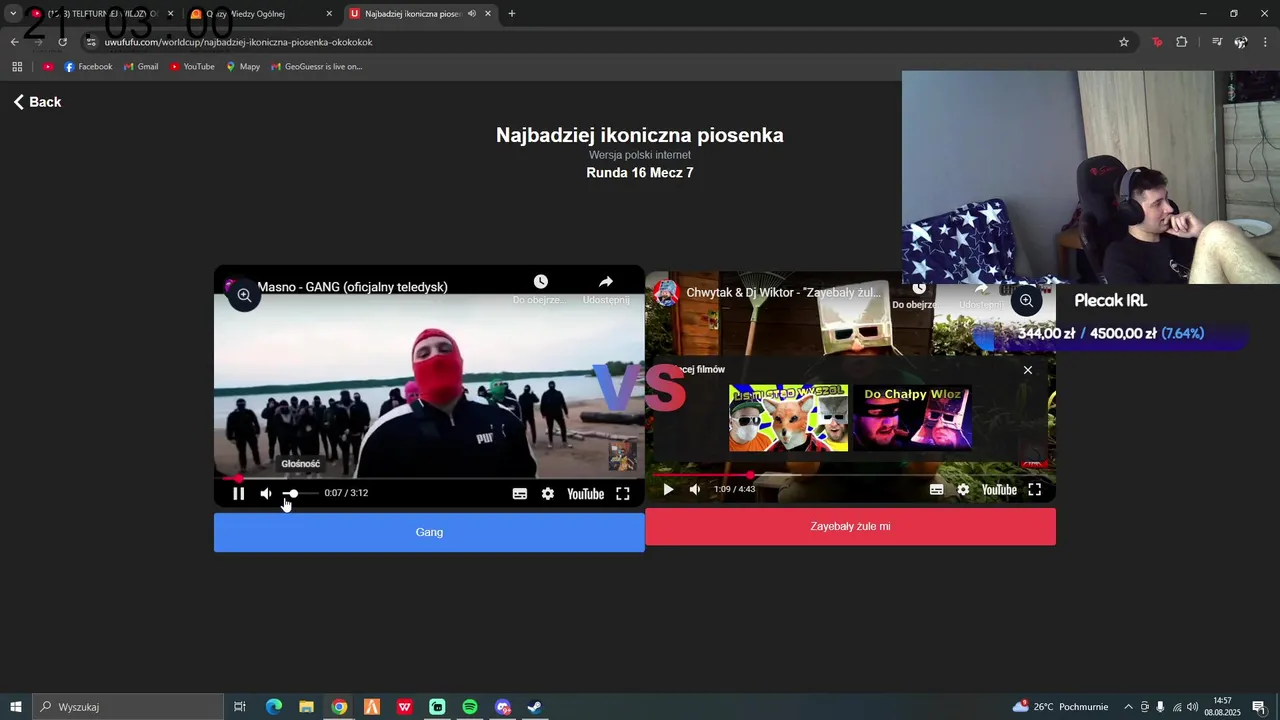Image resolution: width=1280 pixels, height=720 pixels.
Task: Open the YouTube bookmark
Action: point(192,67)
